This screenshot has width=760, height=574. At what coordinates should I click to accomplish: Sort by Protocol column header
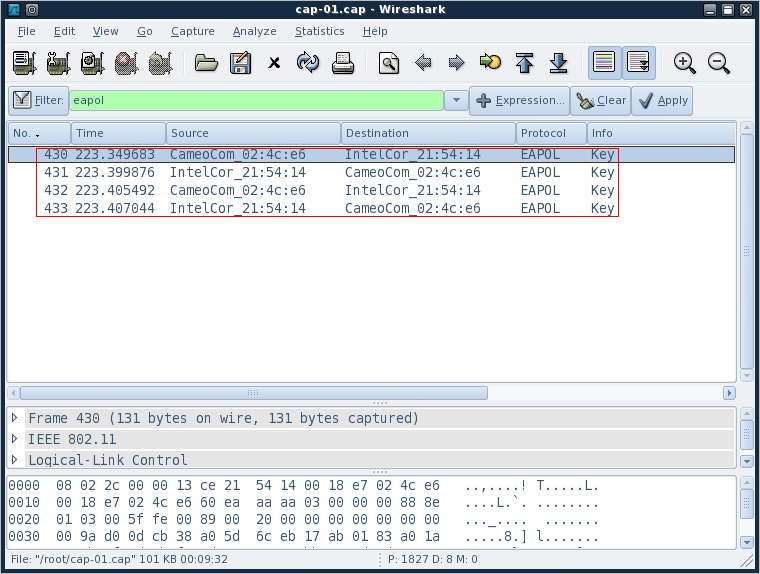[x=551, y=133]
